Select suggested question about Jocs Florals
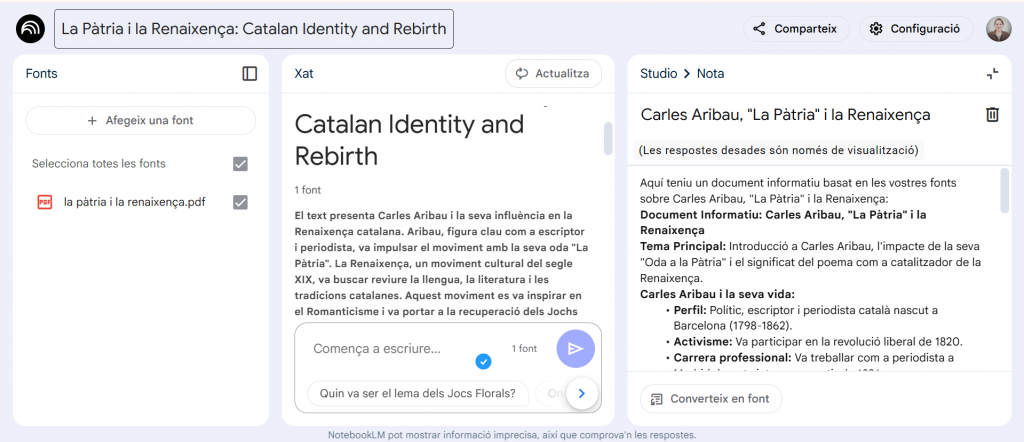 pyautogui.click(x=417, y=393)
